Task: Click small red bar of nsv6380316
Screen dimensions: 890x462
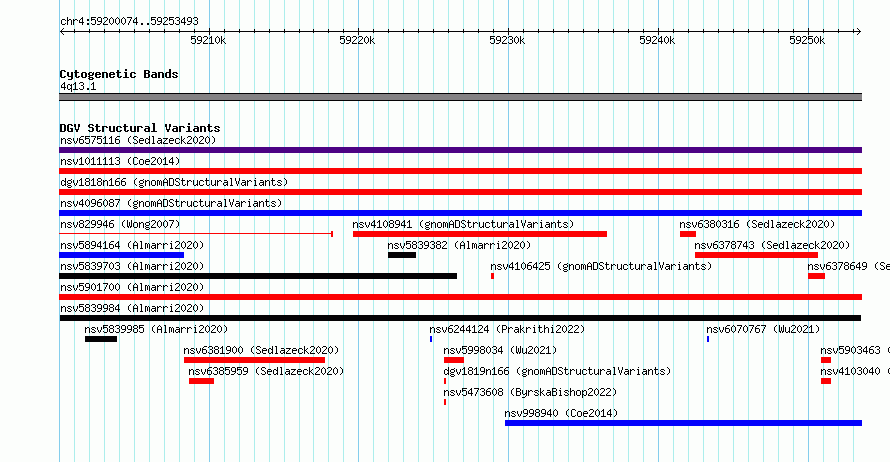Action: pyautogui.click(x=688, y=234)
